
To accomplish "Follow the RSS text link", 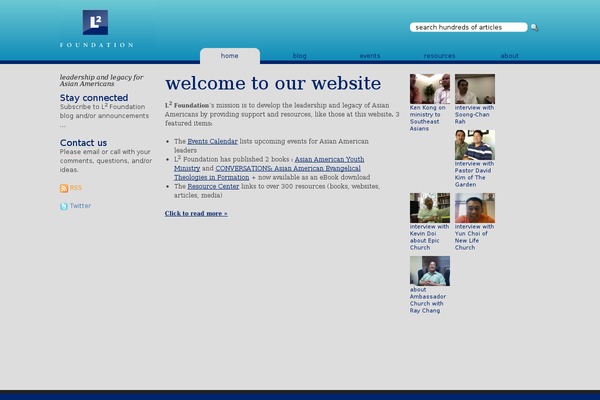I will tap(76, 188).
